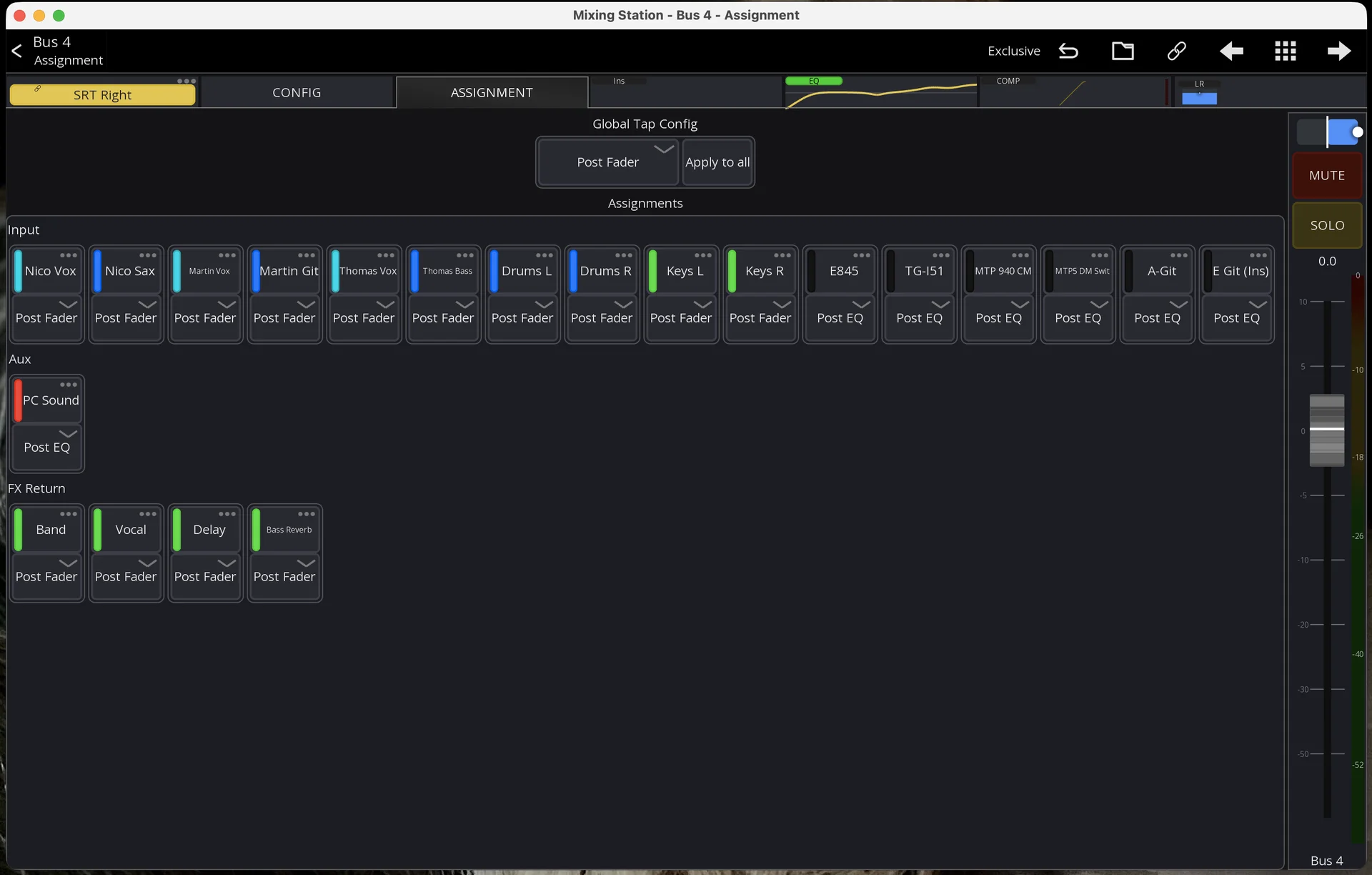This screenshot has height=875, width=1372.
Task: Click the pan slider above MUTE
Action: (x=1328, y=132)
